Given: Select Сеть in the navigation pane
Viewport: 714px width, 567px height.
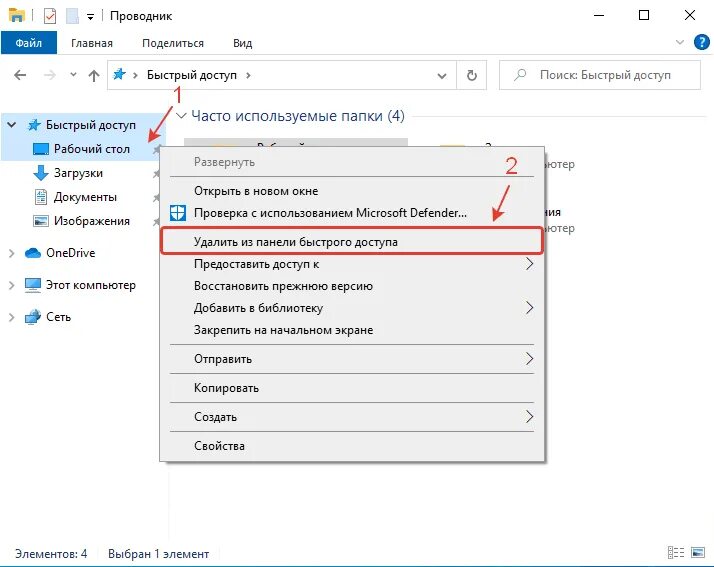Looking at the screenshot, I should (58, 317).
